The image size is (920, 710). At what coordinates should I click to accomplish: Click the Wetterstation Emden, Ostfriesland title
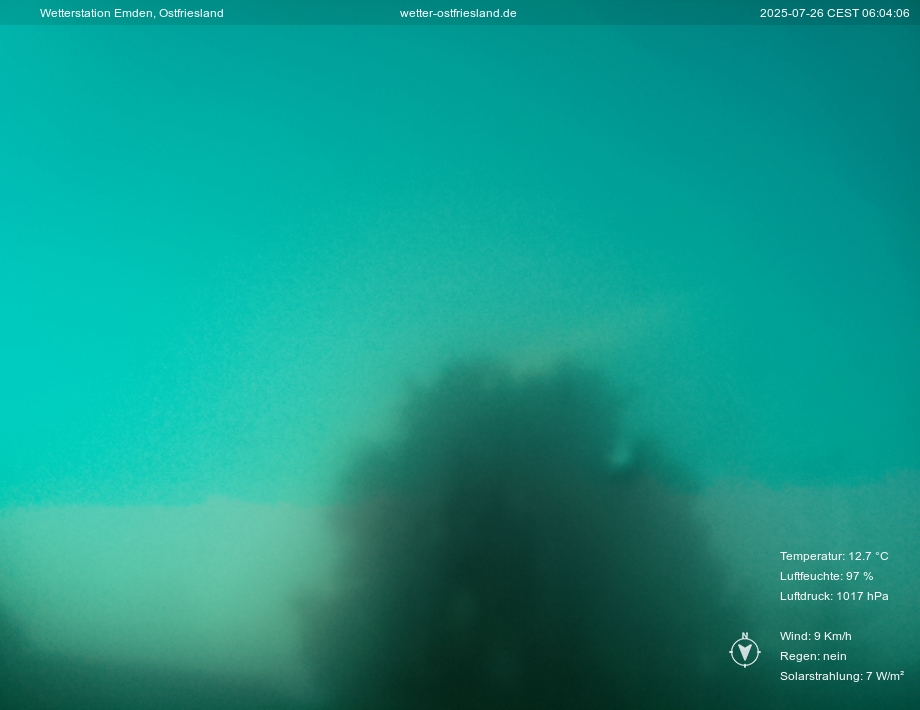pos(131,13)
